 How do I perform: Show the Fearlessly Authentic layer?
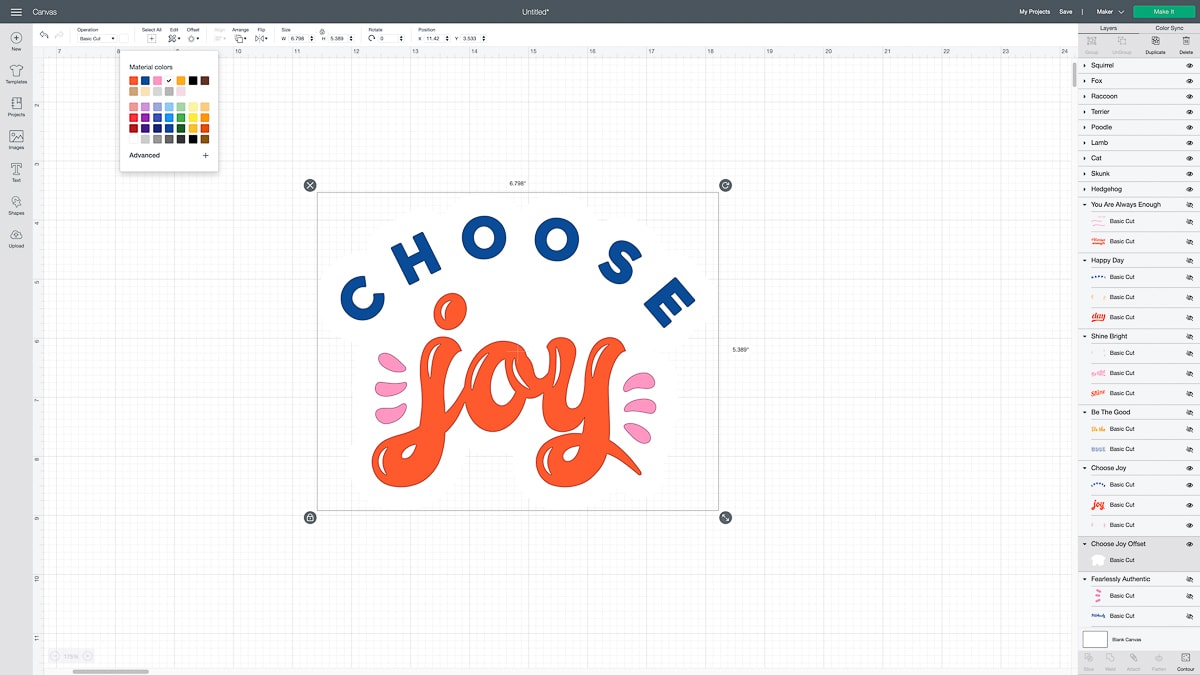(x=1189, y=579)
